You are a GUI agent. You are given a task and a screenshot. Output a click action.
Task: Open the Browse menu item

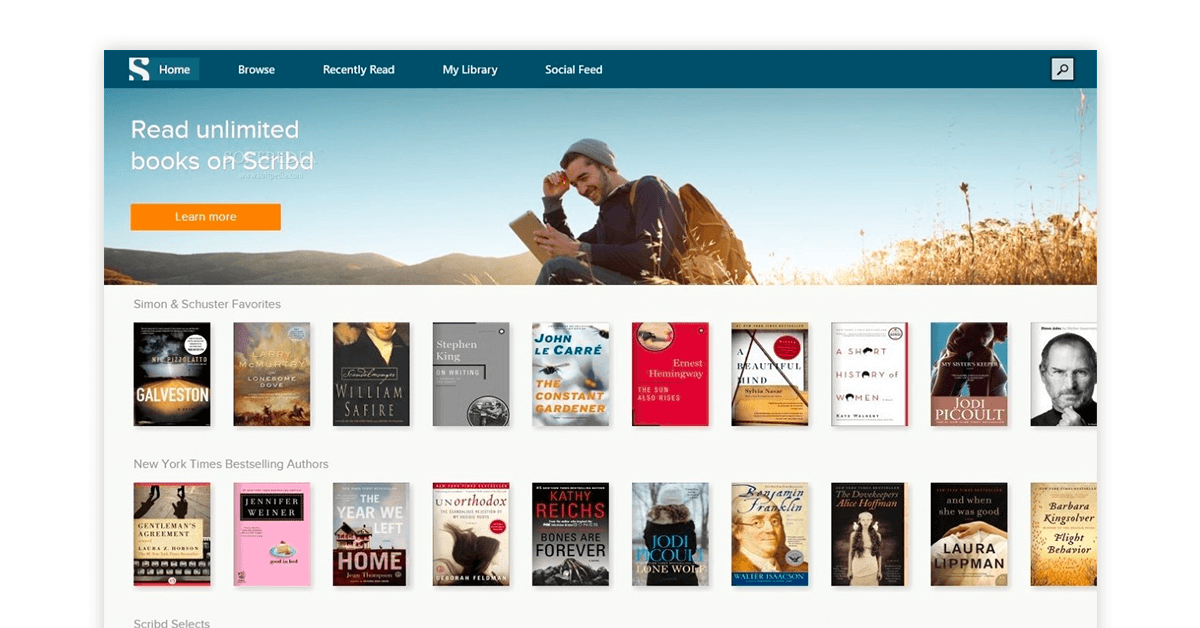tap(256, 69)
